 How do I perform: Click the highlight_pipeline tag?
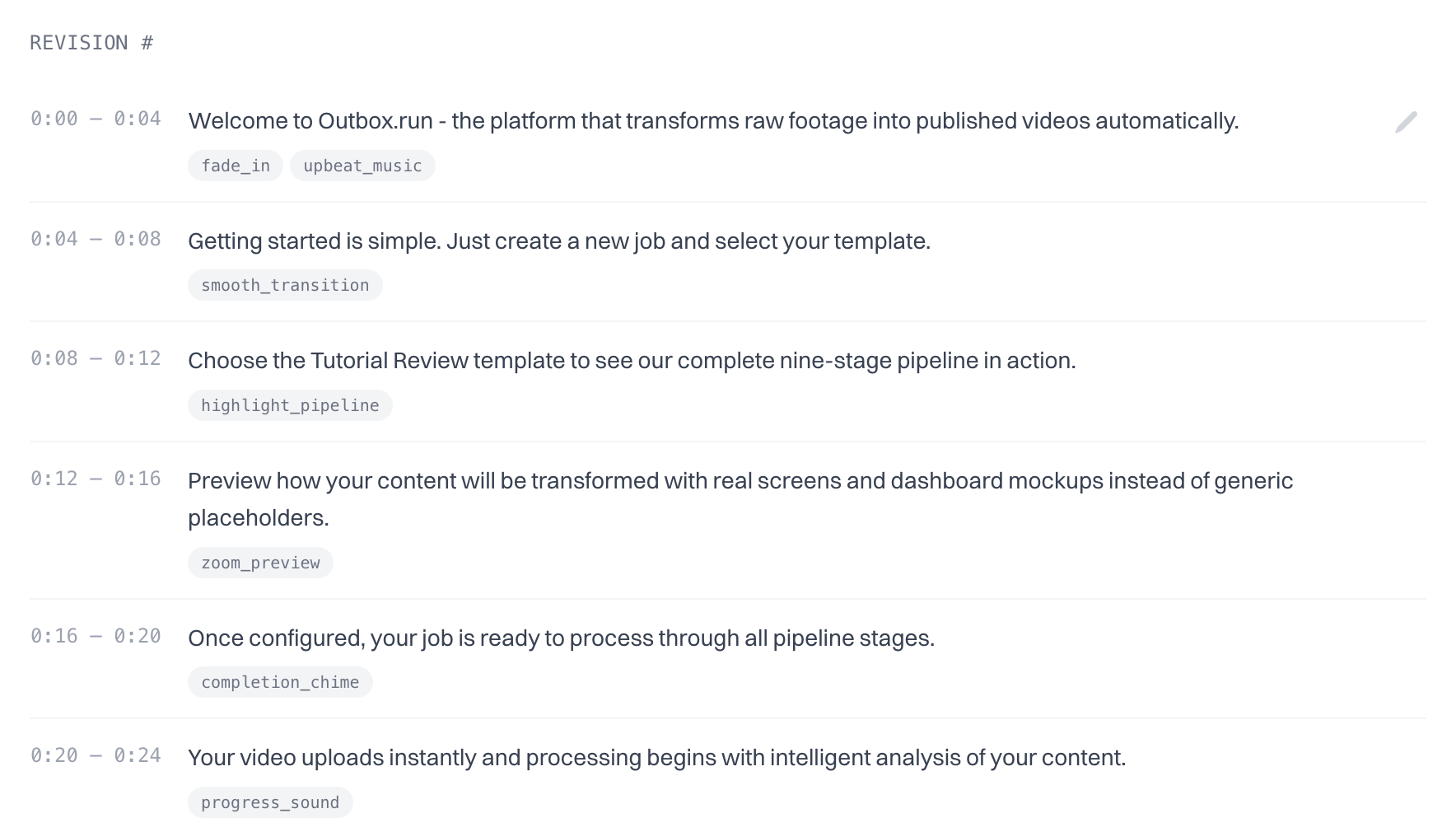coord(290,405)
